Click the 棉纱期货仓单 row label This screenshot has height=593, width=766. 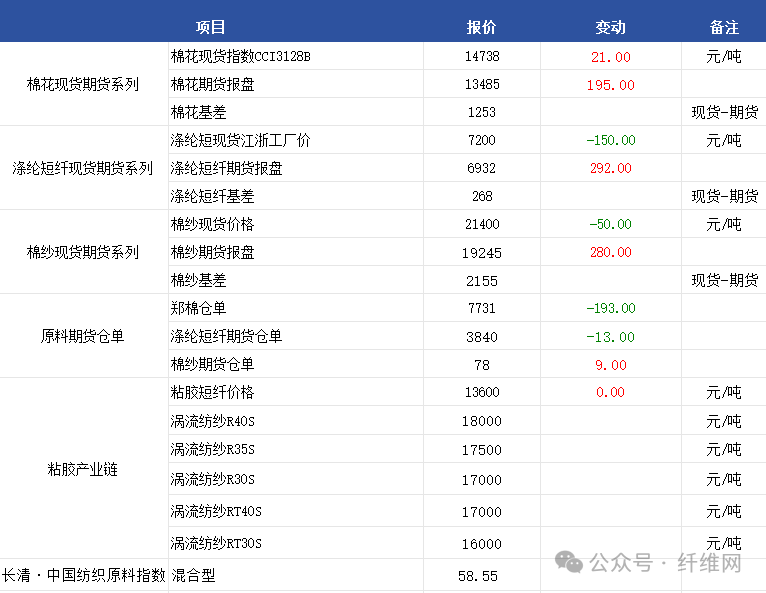pyautogui.click(x=213, y=364)
